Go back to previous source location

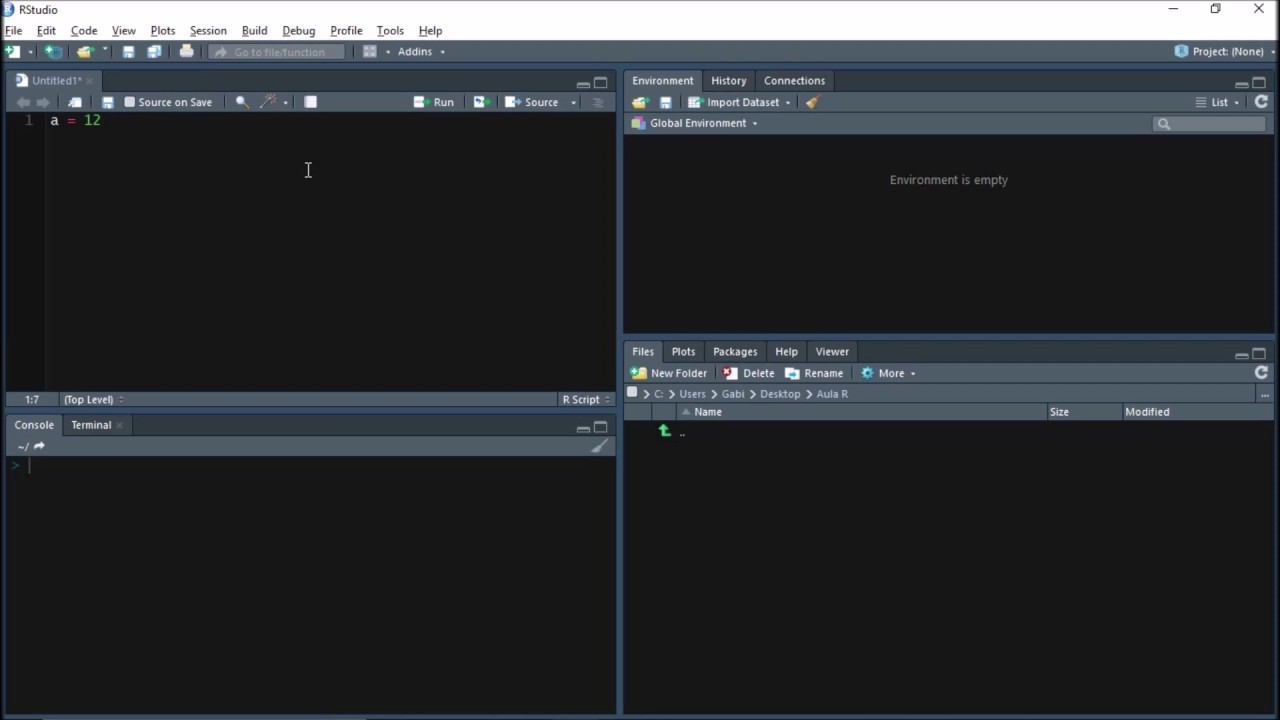pos(23,102)
